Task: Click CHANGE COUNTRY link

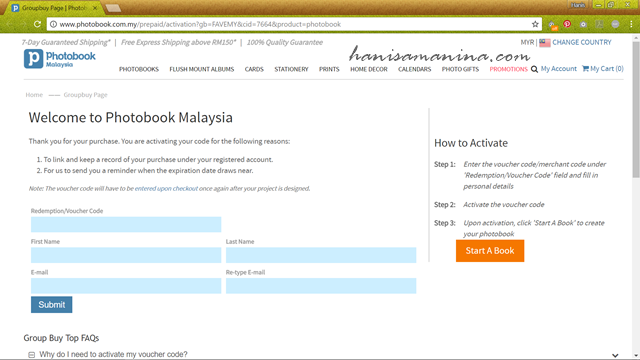Action: click(x=582, y=42)
